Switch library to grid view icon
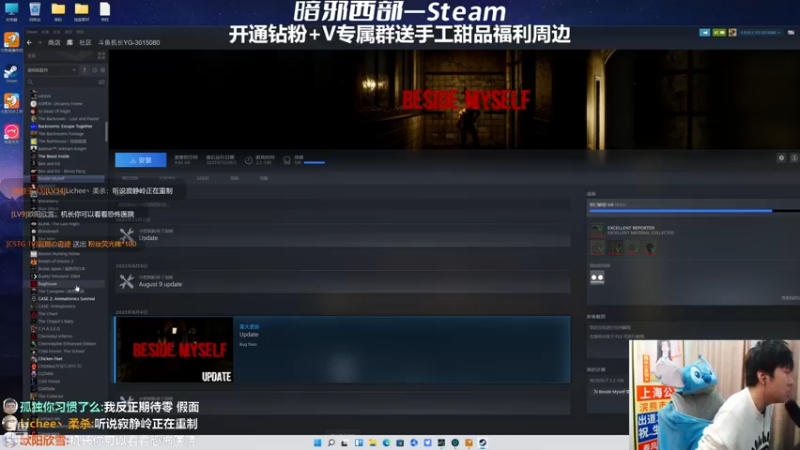 coord(101,56)
